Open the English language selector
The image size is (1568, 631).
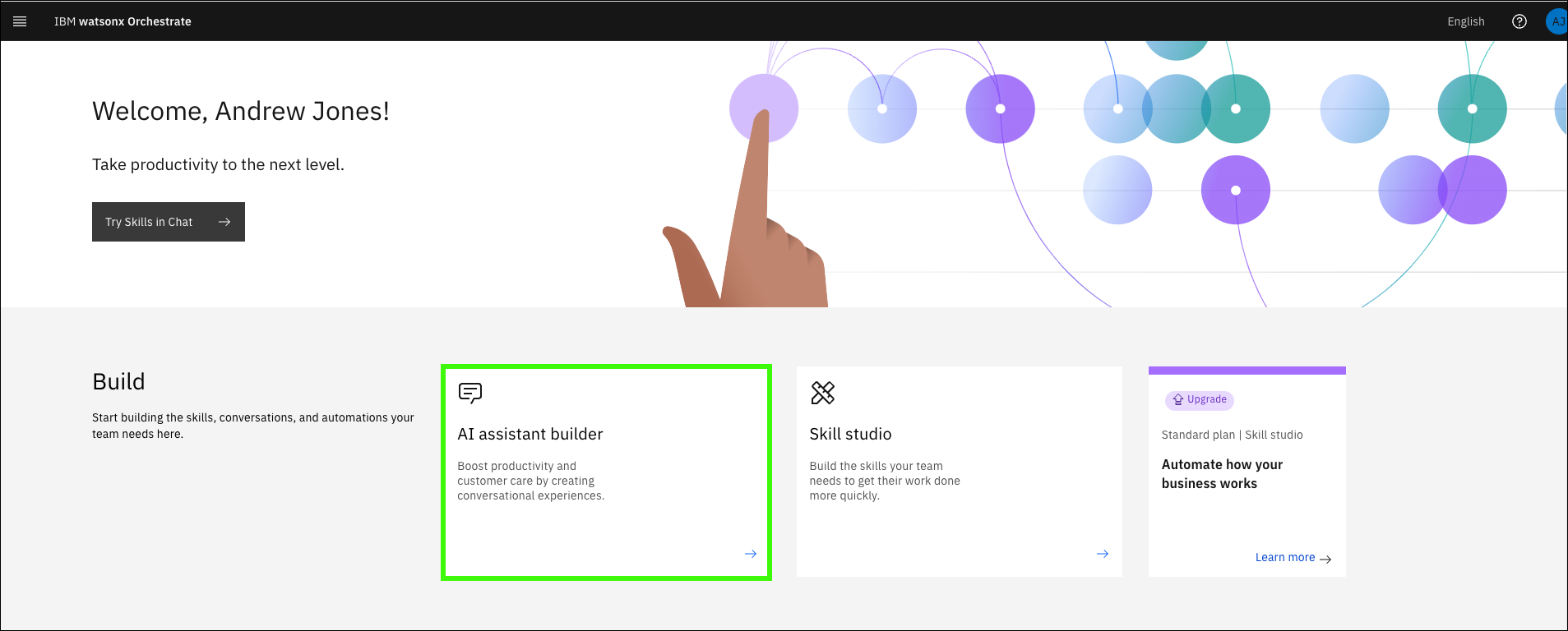(x=1465, y=21)
